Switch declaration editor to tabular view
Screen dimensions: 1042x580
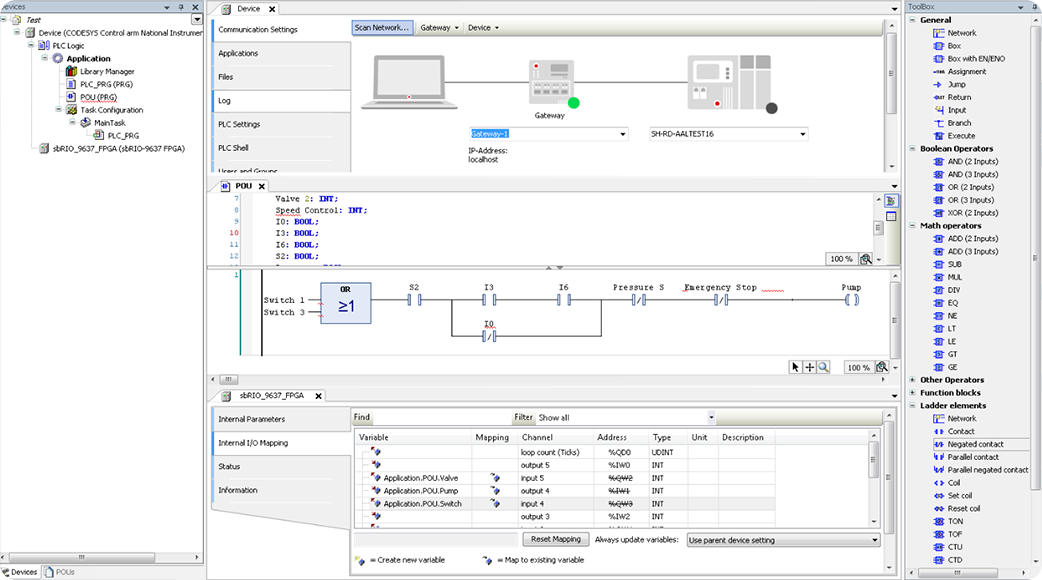(x=891, y=216)
